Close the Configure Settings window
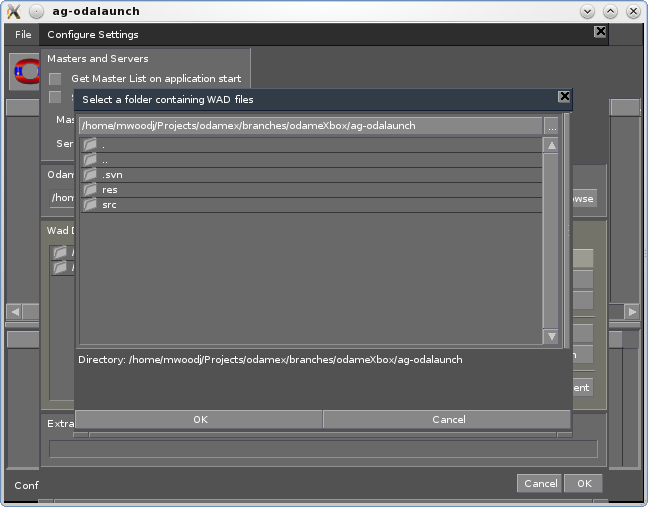The height and width of the screenshot is (507, 648). [600, 32]
